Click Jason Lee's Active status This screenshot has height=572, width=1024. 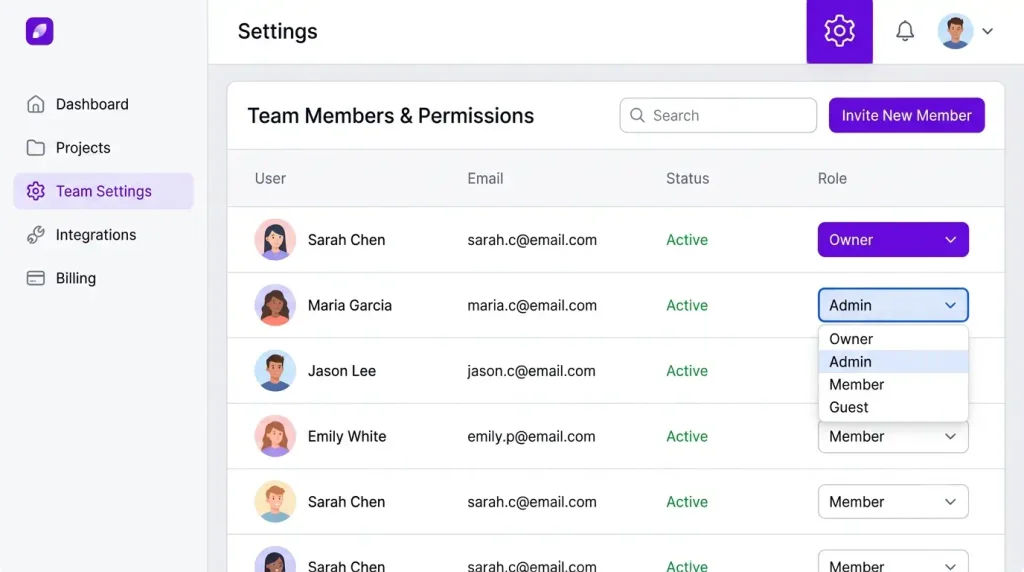pyautogui.click(x=687, y=371)
